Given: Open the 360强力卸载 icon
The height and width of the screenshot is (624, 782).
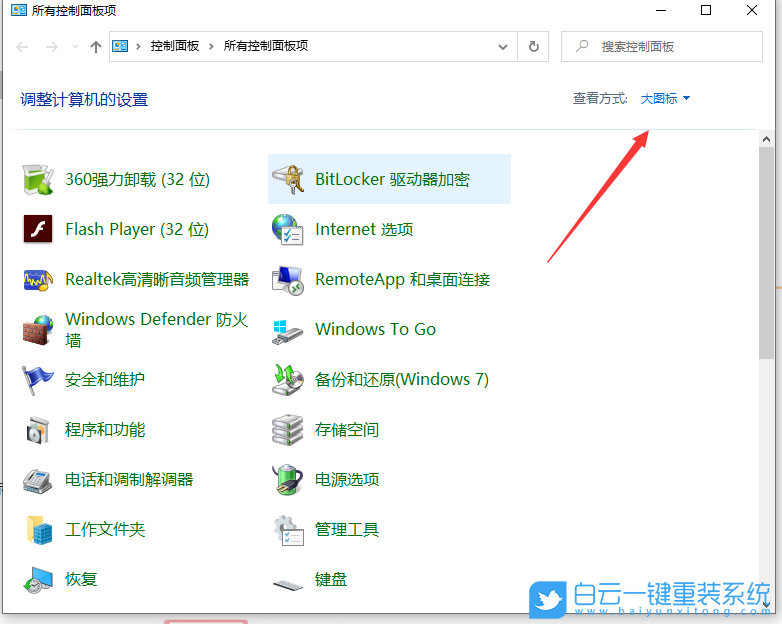Looking at the screenshot, I should pos(38,180).
